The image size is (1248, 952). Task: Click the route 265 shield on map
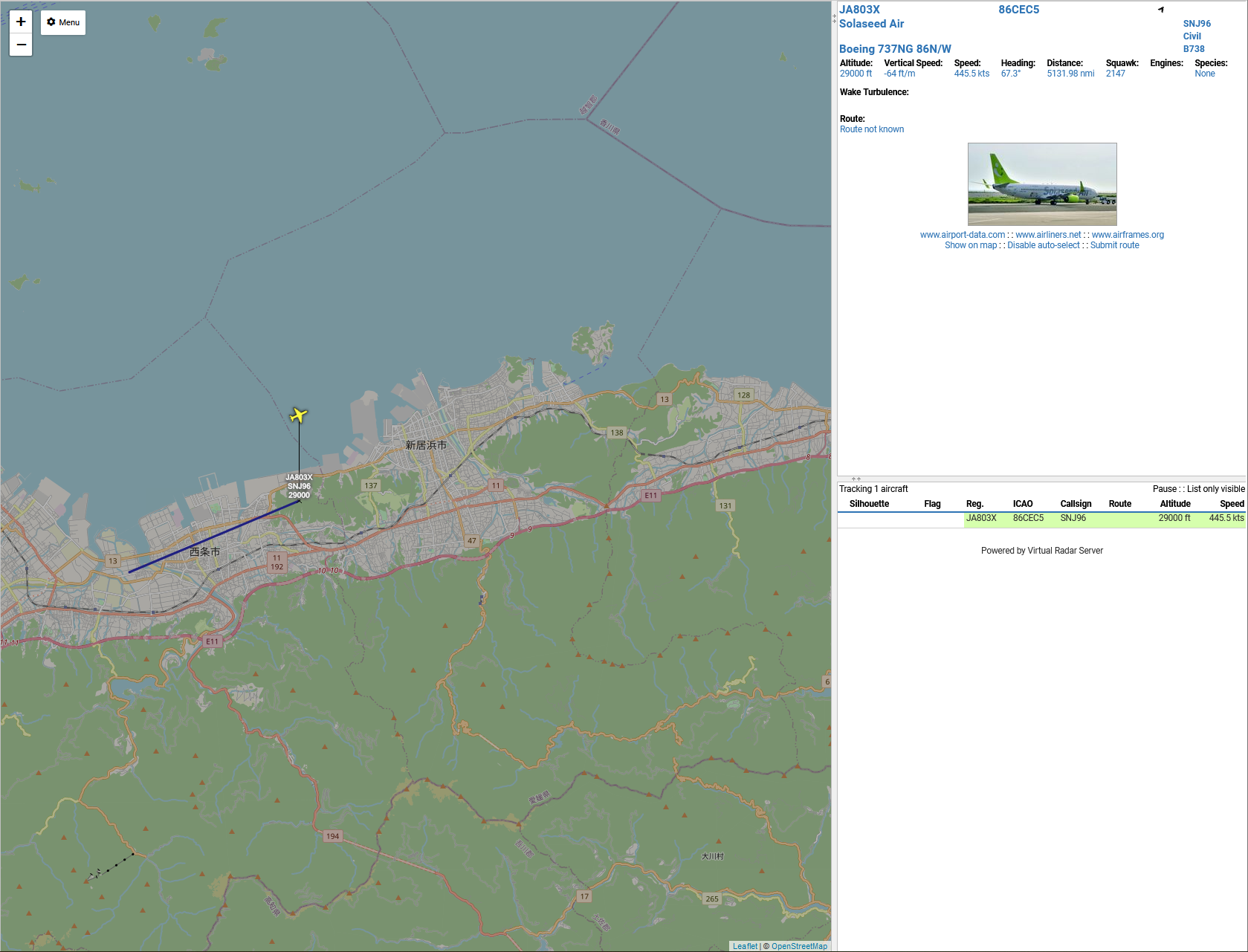[x=712, y=898]
